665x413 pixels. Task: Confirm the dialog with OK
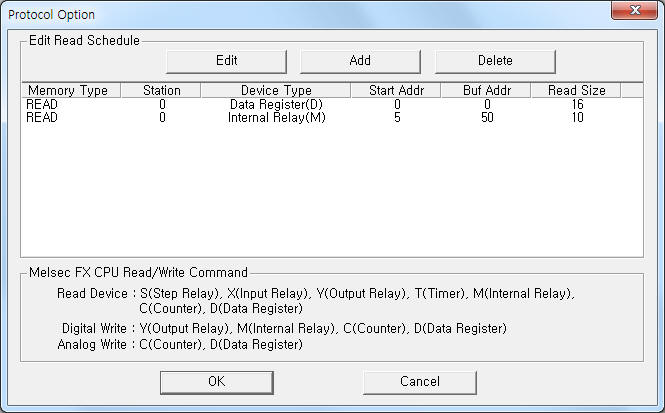click(216, 382)
